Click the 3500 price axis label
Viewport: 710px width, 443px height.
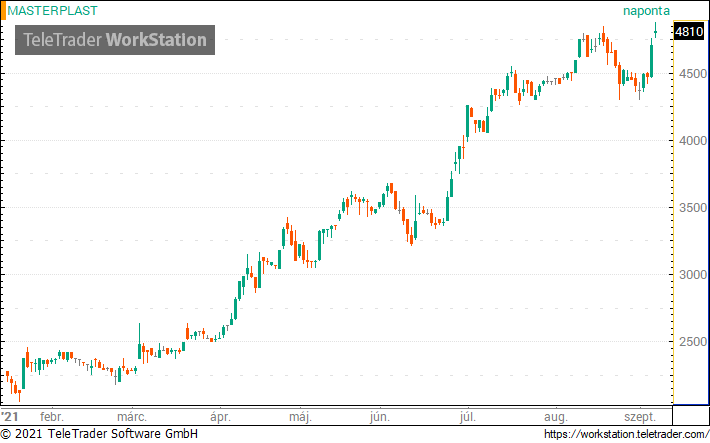(693, 207)
